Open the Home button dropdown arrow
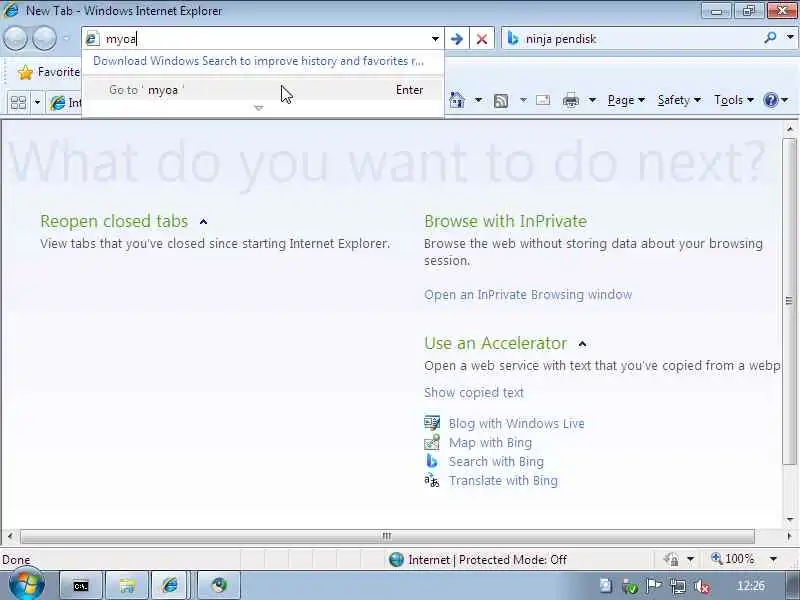This screenshot has height=600, width=800. [478, 100]
